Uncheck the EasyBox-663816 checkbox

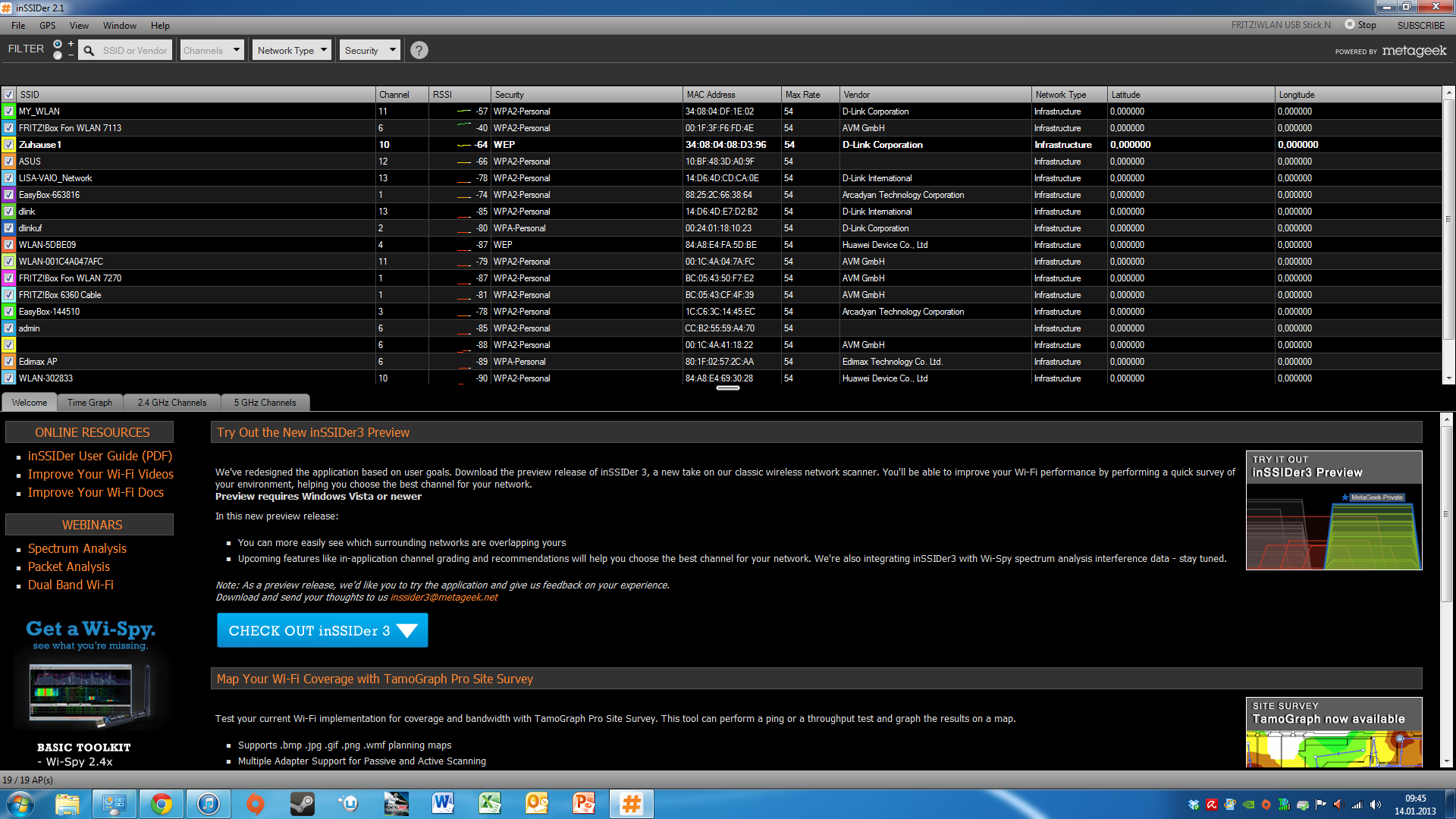[x=8, y=195]
